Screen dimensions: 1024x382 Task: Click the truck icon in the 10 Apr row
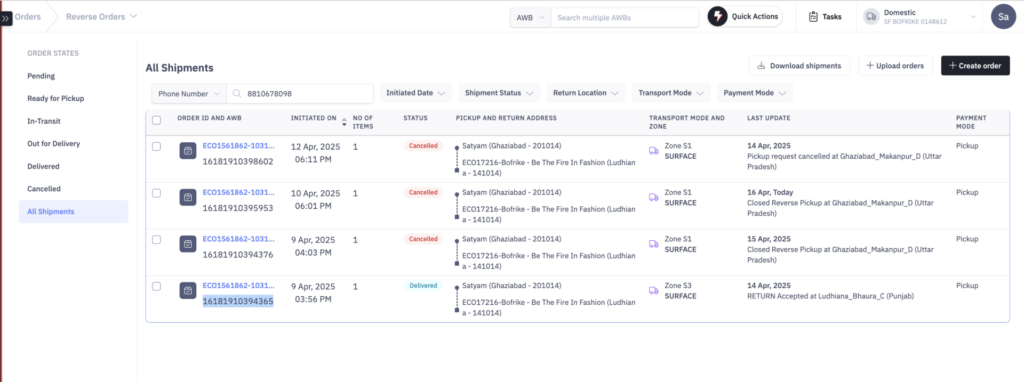654,197
